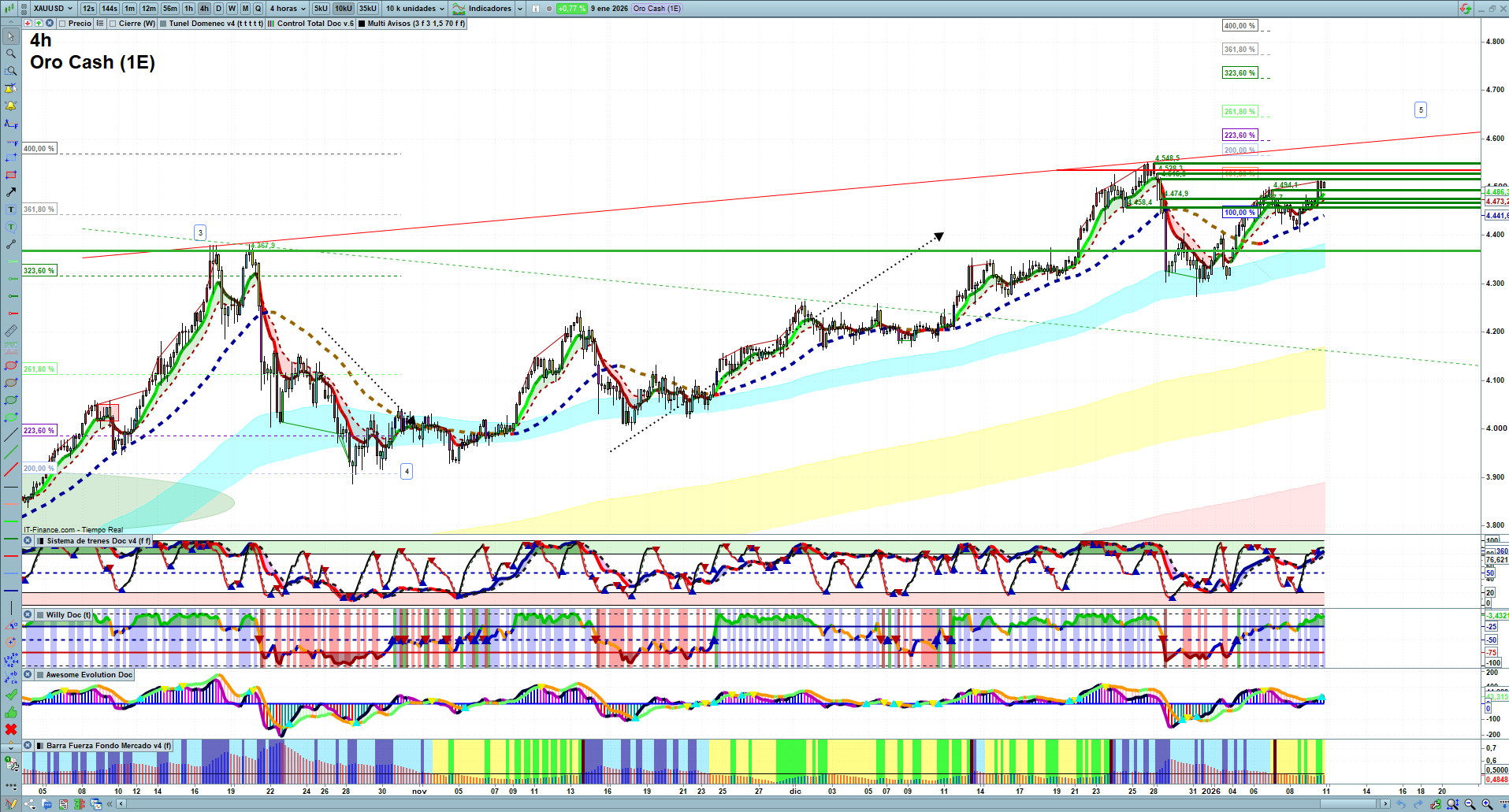Select the 35kU units button
Image resolution: width=1509 pixels, height=812 pixels.
(x=367, y=9)
